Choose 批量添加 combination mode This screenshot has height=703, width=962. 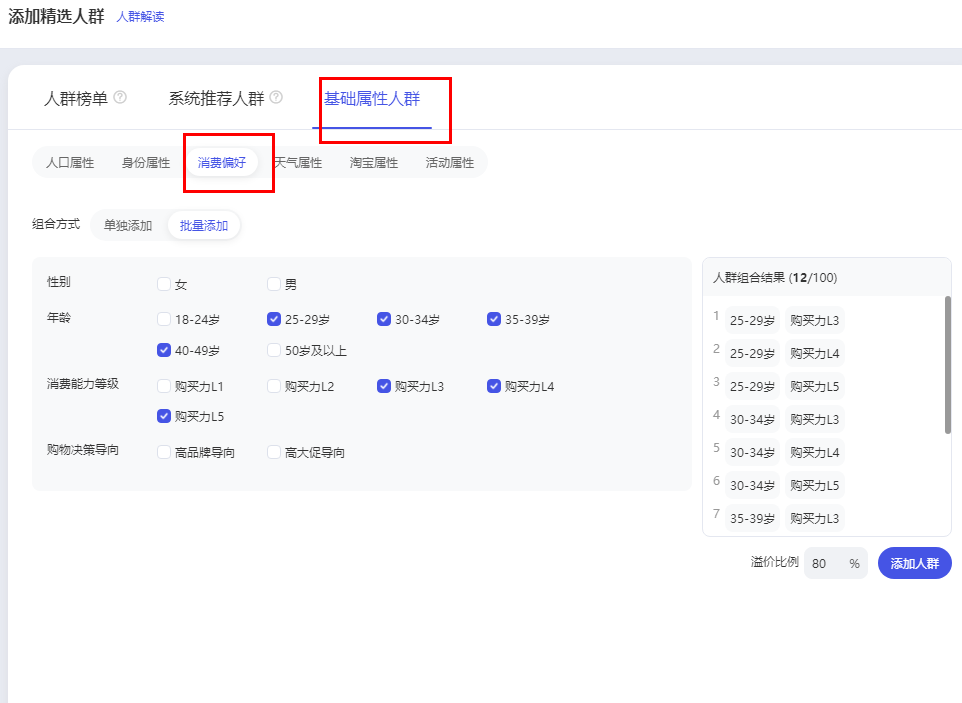coord(204,226)
